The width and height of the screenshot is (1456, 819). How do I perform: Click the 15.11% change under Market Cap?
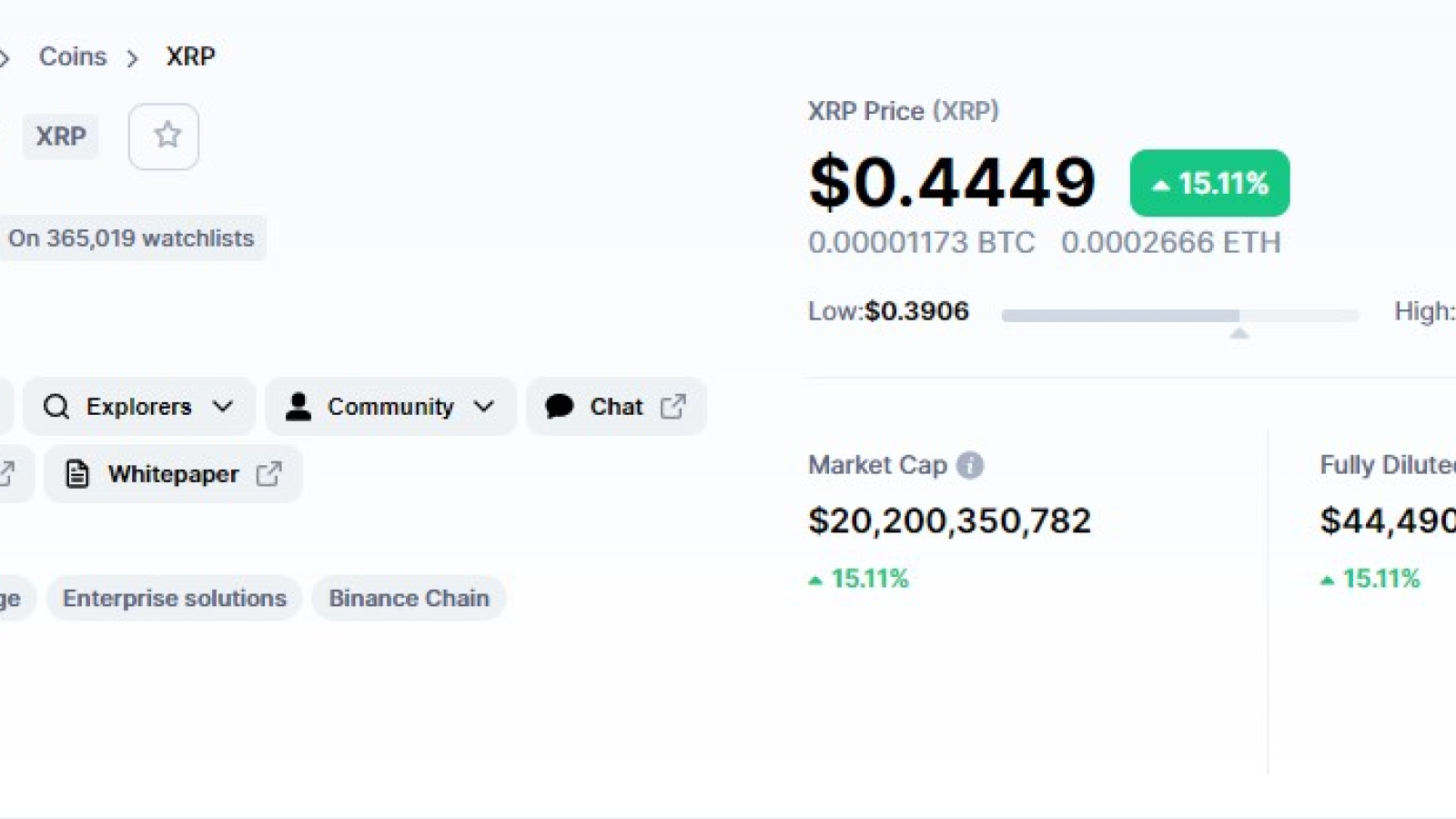coord(859,579)
